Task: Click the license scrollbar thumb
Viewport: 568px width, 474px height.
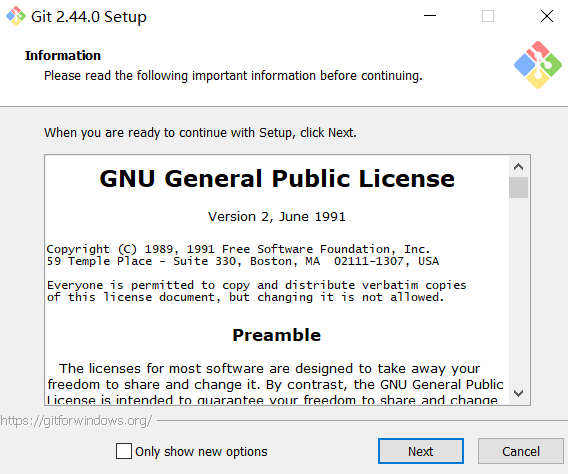Action: pos(518,187)
